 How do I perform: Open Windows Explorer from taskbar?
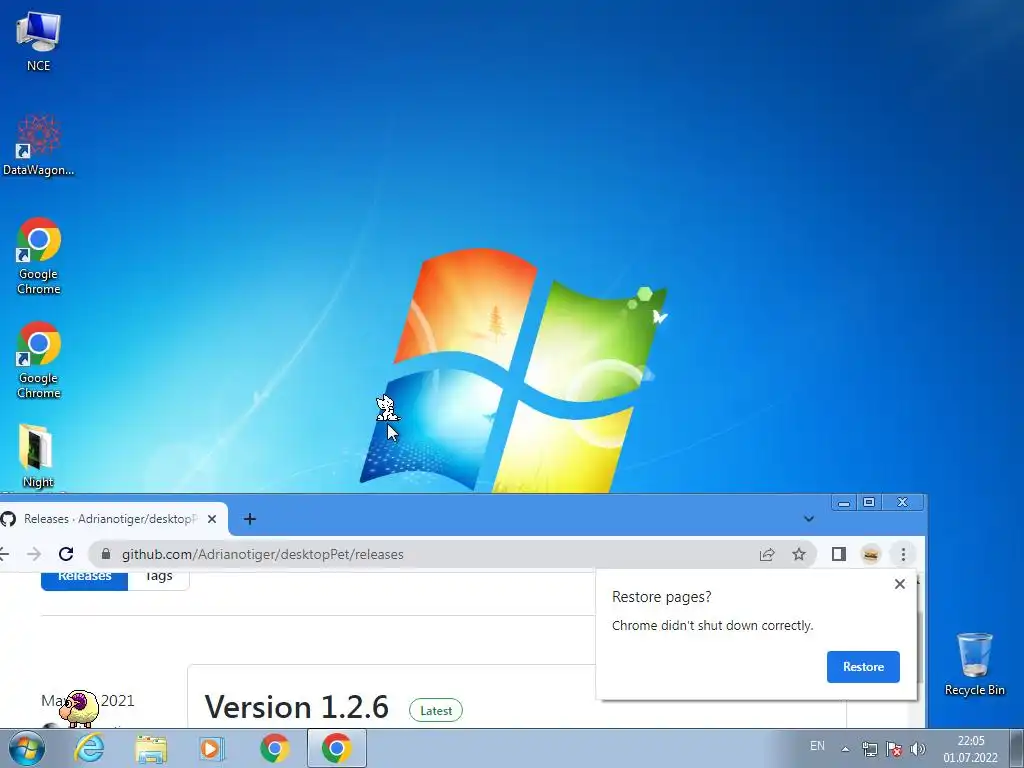tap(151, 748)
